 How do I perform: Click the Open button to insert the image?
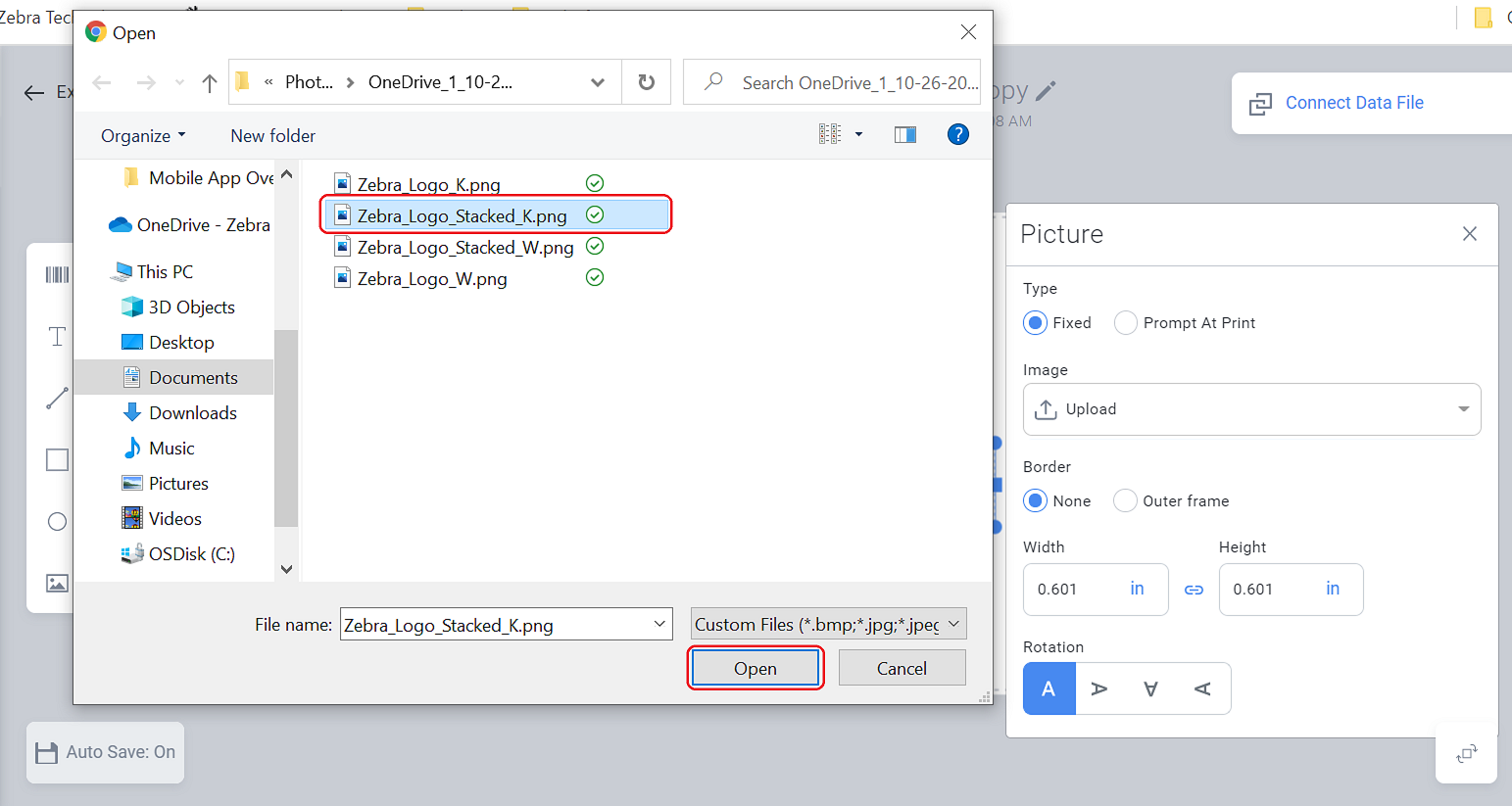coord(755,667)
